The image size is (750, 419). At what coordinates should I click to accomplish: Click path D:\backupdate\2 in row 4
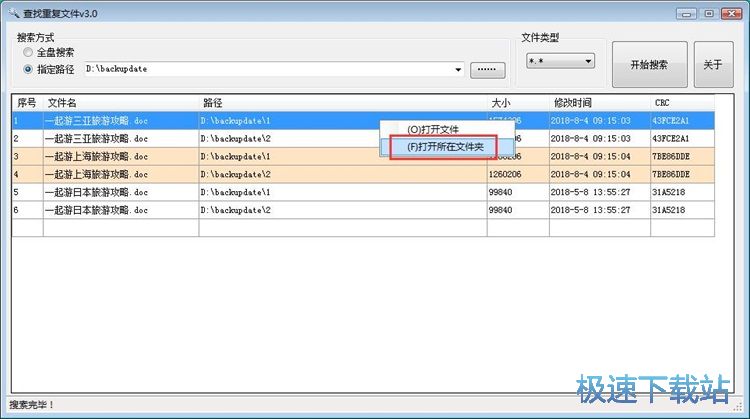coord(235,175)
